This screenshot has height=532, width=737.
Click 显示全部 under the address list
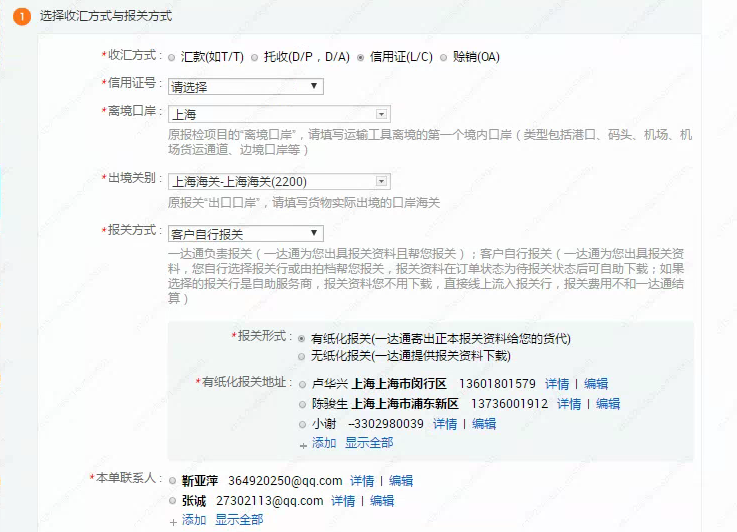tap(369, 442)
